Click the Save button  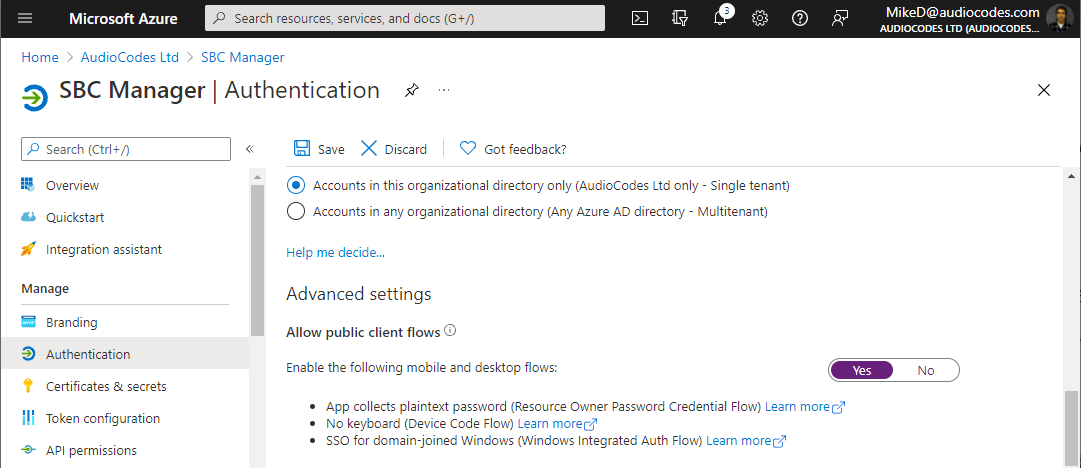319,149
